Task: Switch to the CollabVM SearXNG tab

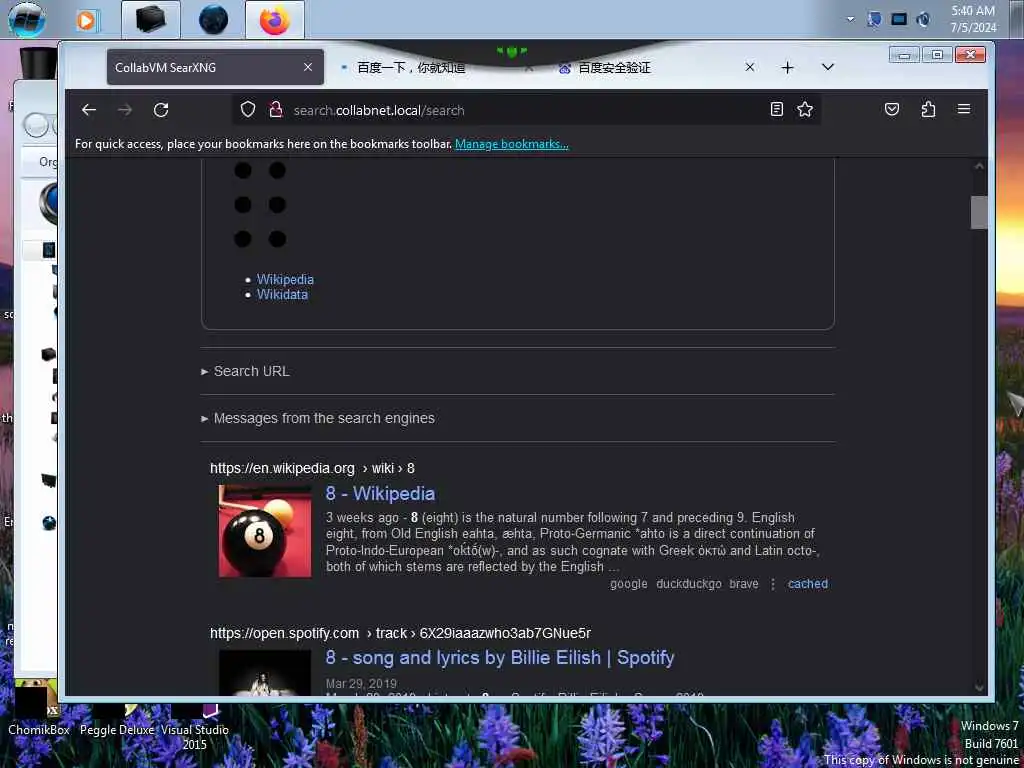Action: 216,67
